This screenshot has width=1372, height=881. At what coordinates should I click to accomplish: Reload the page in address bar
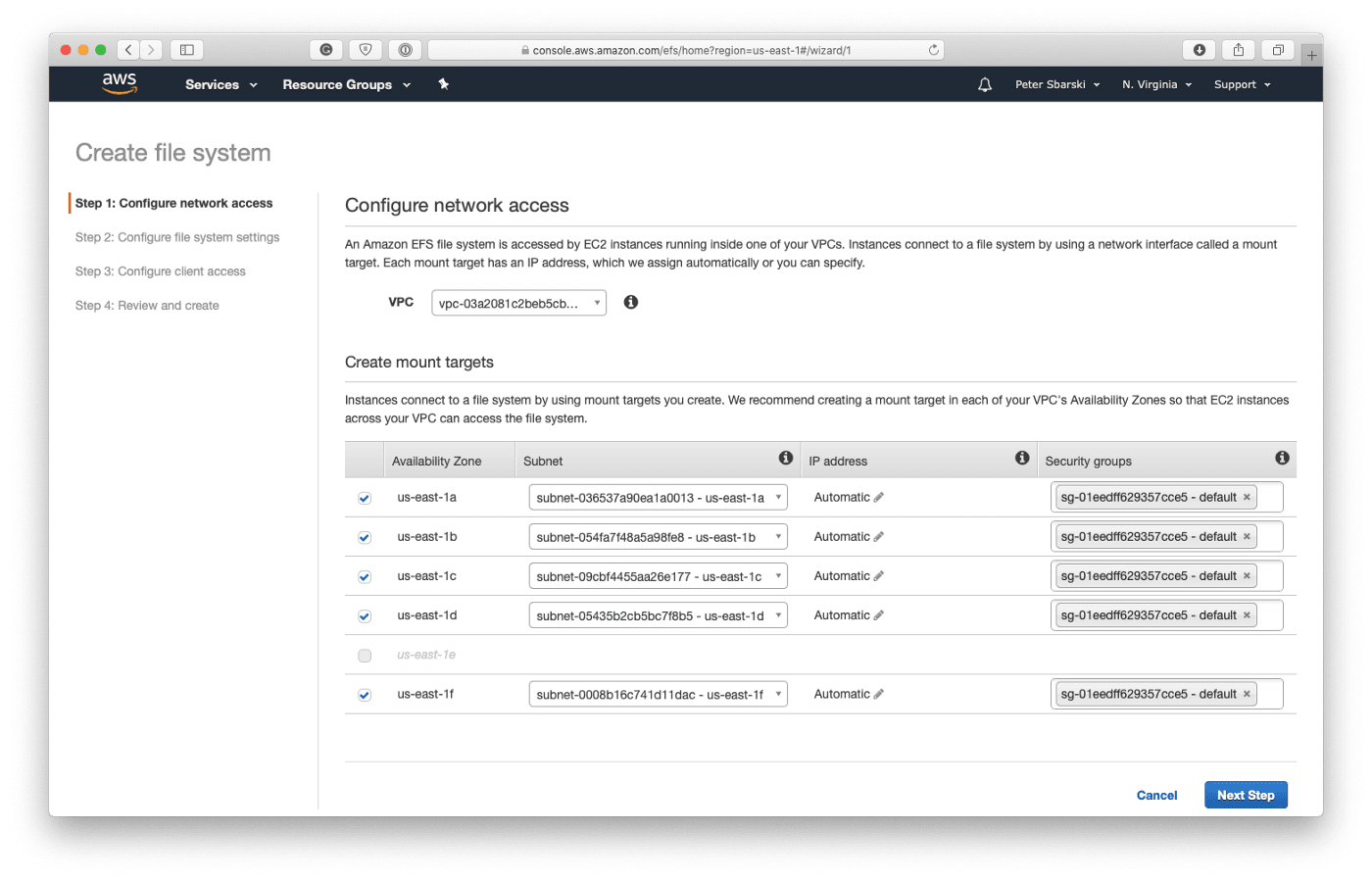pyautogui.click(x=933, y=50)
